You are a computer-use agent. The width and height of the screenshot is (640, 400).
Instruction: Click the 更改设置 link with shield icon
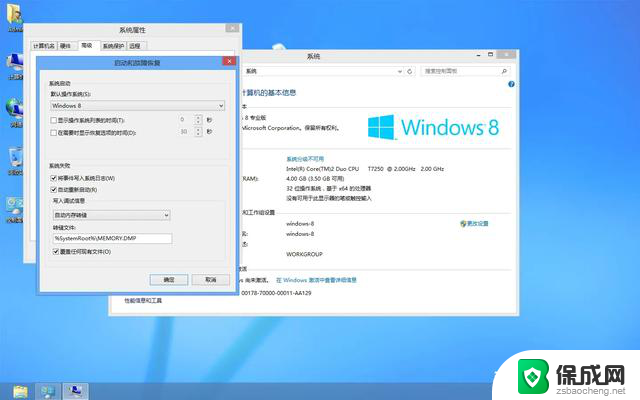click(x=474, y=224)
